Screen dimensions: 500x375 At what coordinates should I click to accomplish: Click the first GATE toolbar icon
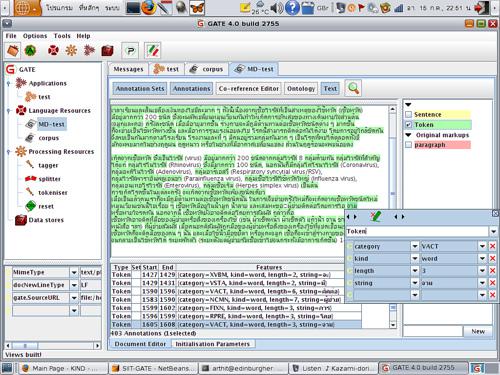click(13, 51)
